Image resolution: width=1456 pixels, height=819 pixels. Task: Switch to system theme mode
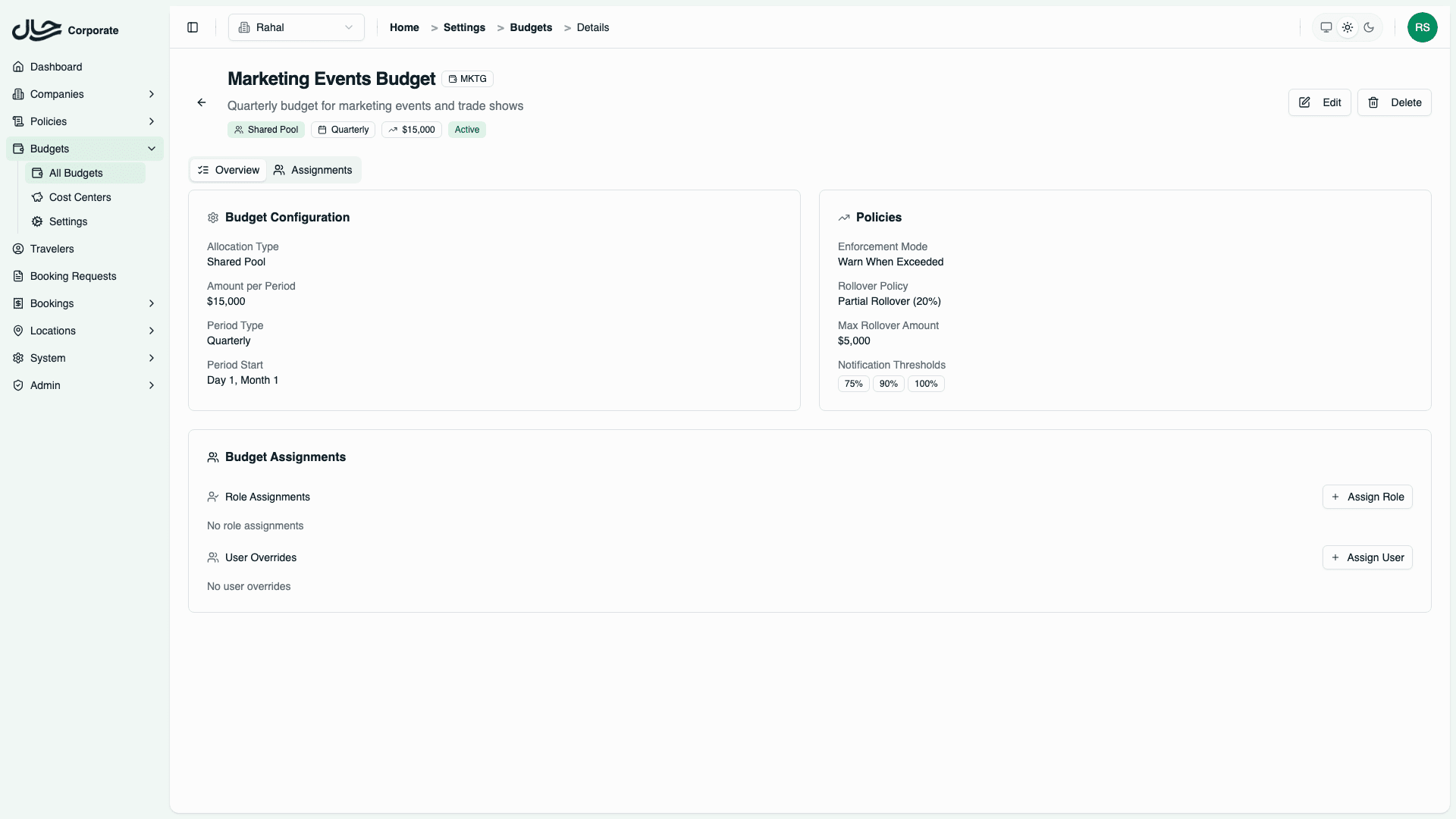pos(1326,27)
